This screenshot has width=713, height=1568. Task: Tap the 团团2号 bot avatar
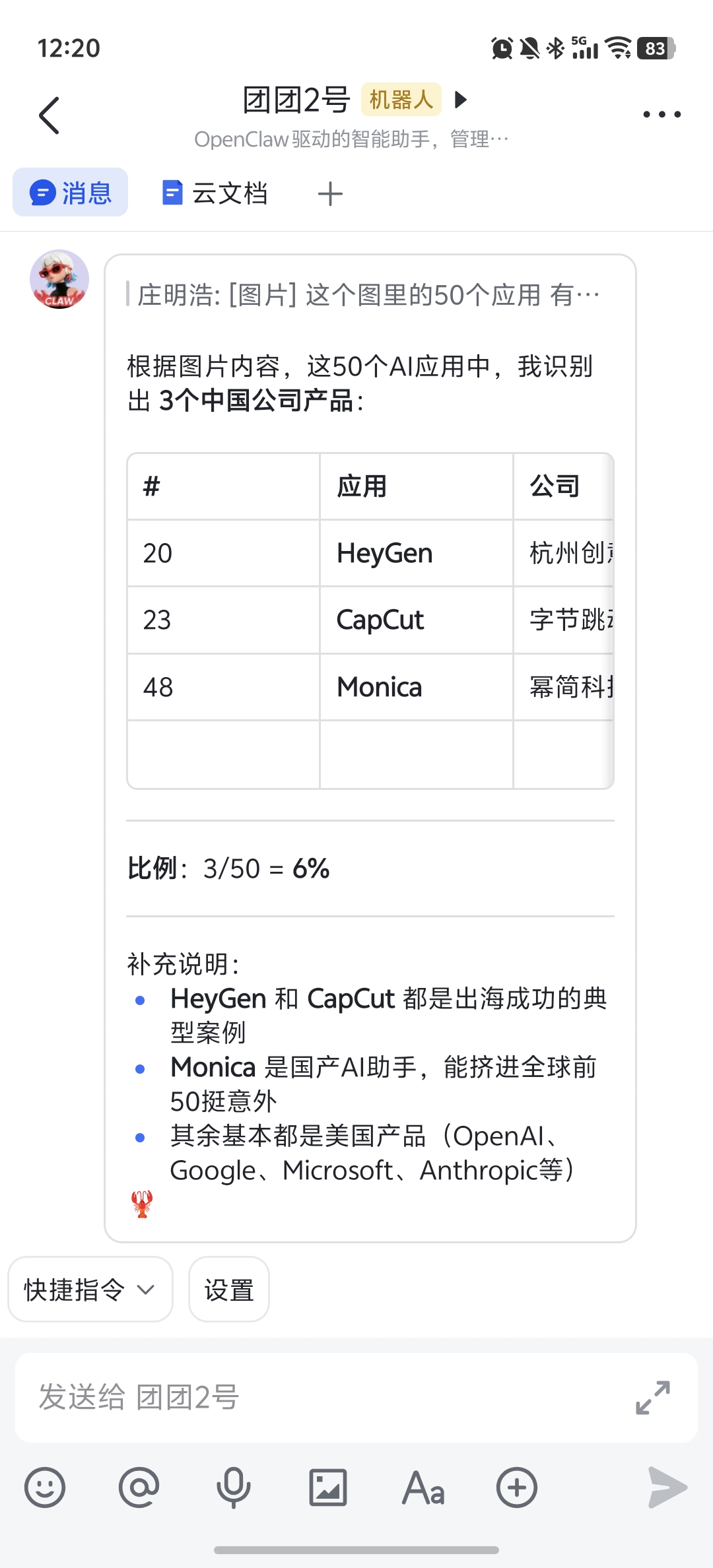[59, 279]
